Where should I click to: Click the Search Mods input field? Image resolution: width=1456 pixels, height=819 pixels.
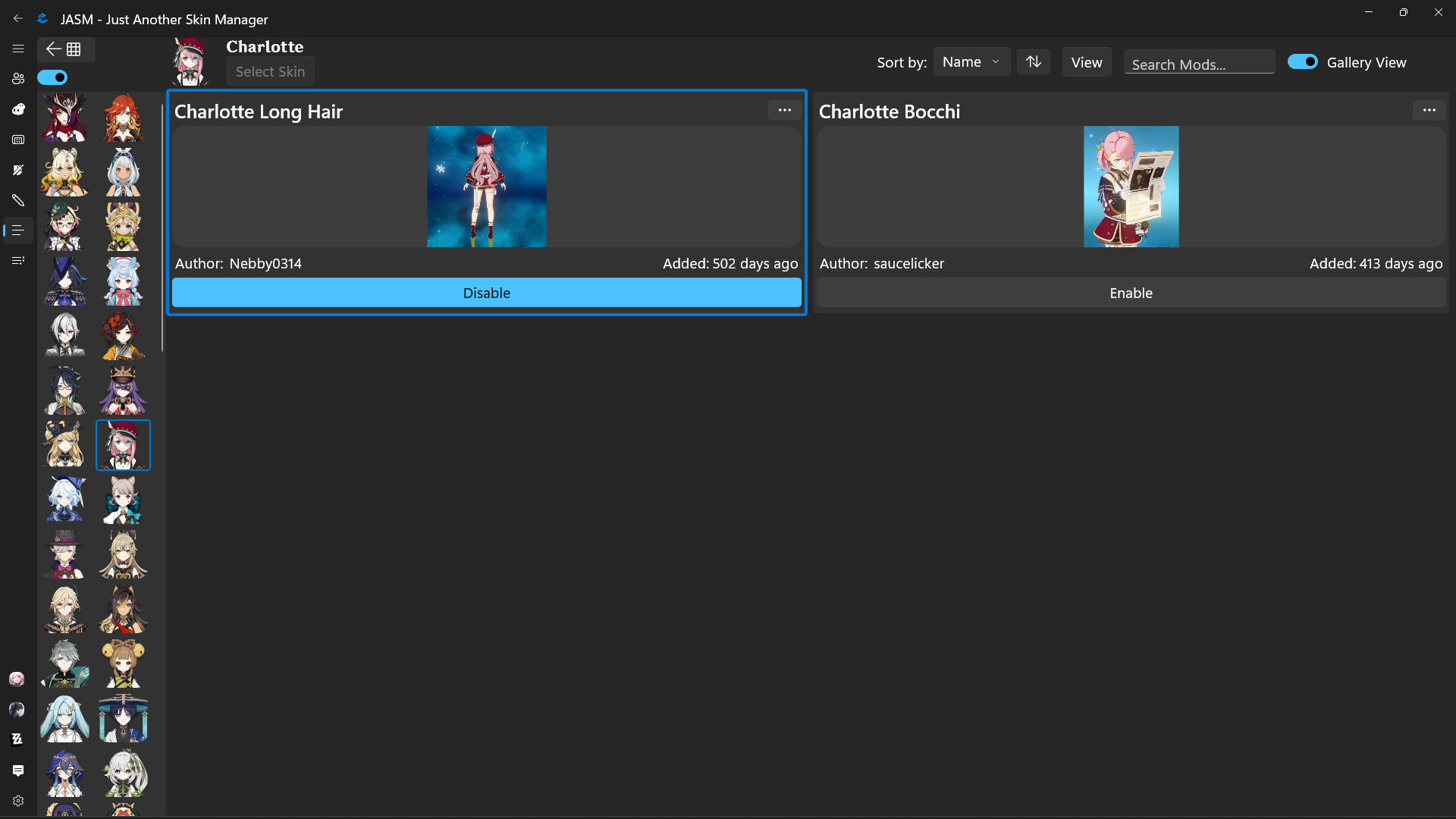pyautogui.click(x=1200, y=64)
